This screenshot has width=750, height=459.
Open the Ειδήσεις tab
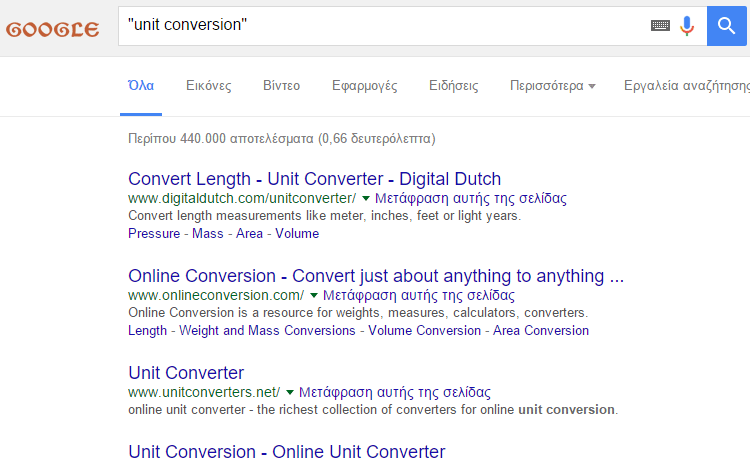tap(453, 86)
